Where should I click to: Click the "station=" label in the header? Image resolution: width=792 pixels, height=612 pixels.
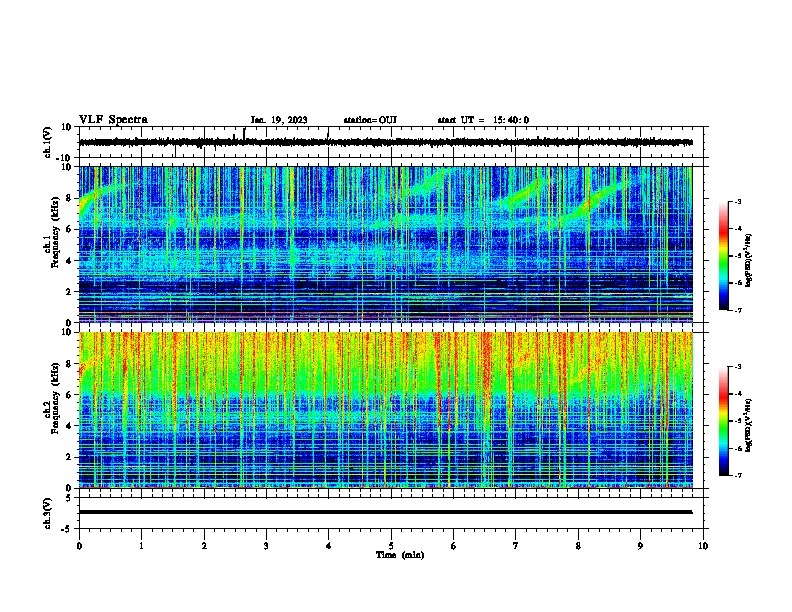point(361,120)
